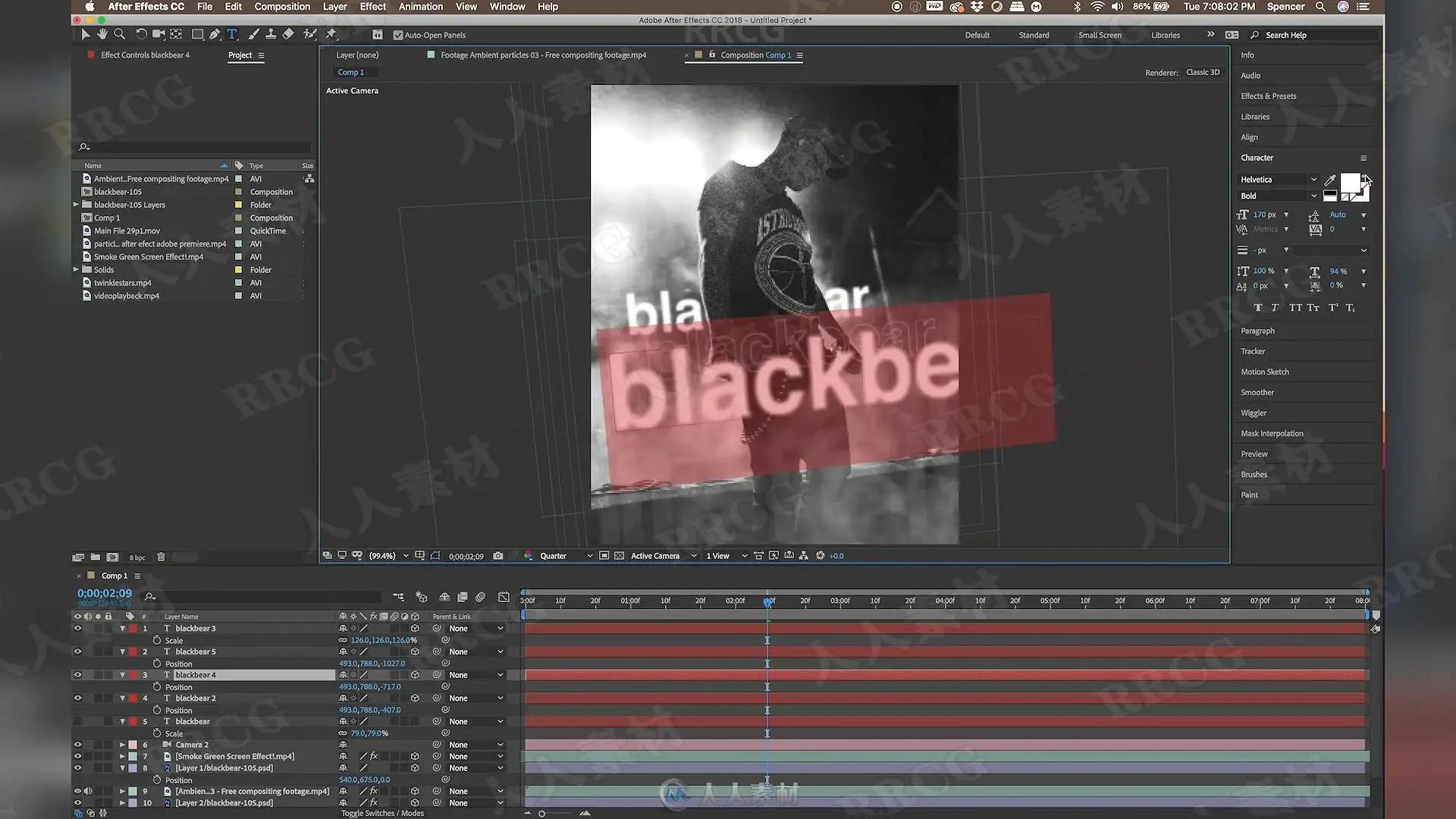This screenshot has width=1456, height=819.
Task: Switch to Effect Controls blackbear 4 tab
Action: click(x=145, y=55)
